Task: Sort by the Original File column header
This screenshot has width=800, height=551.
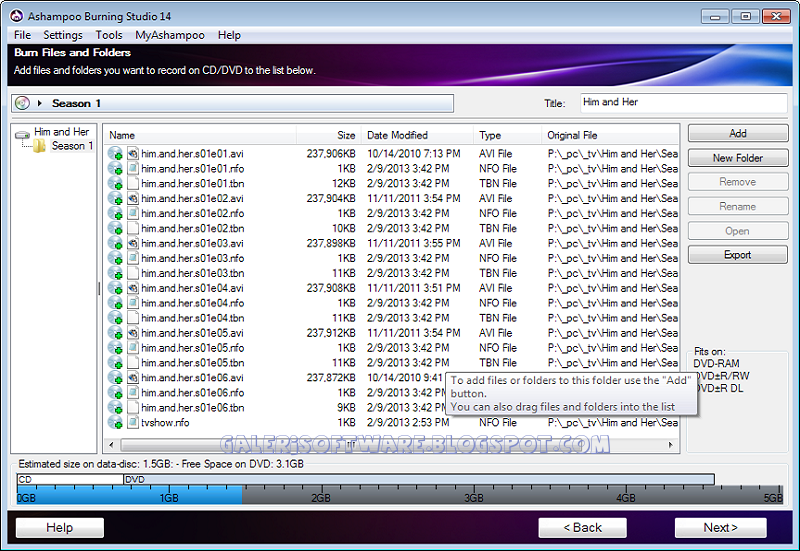Action: coord(610,135)
